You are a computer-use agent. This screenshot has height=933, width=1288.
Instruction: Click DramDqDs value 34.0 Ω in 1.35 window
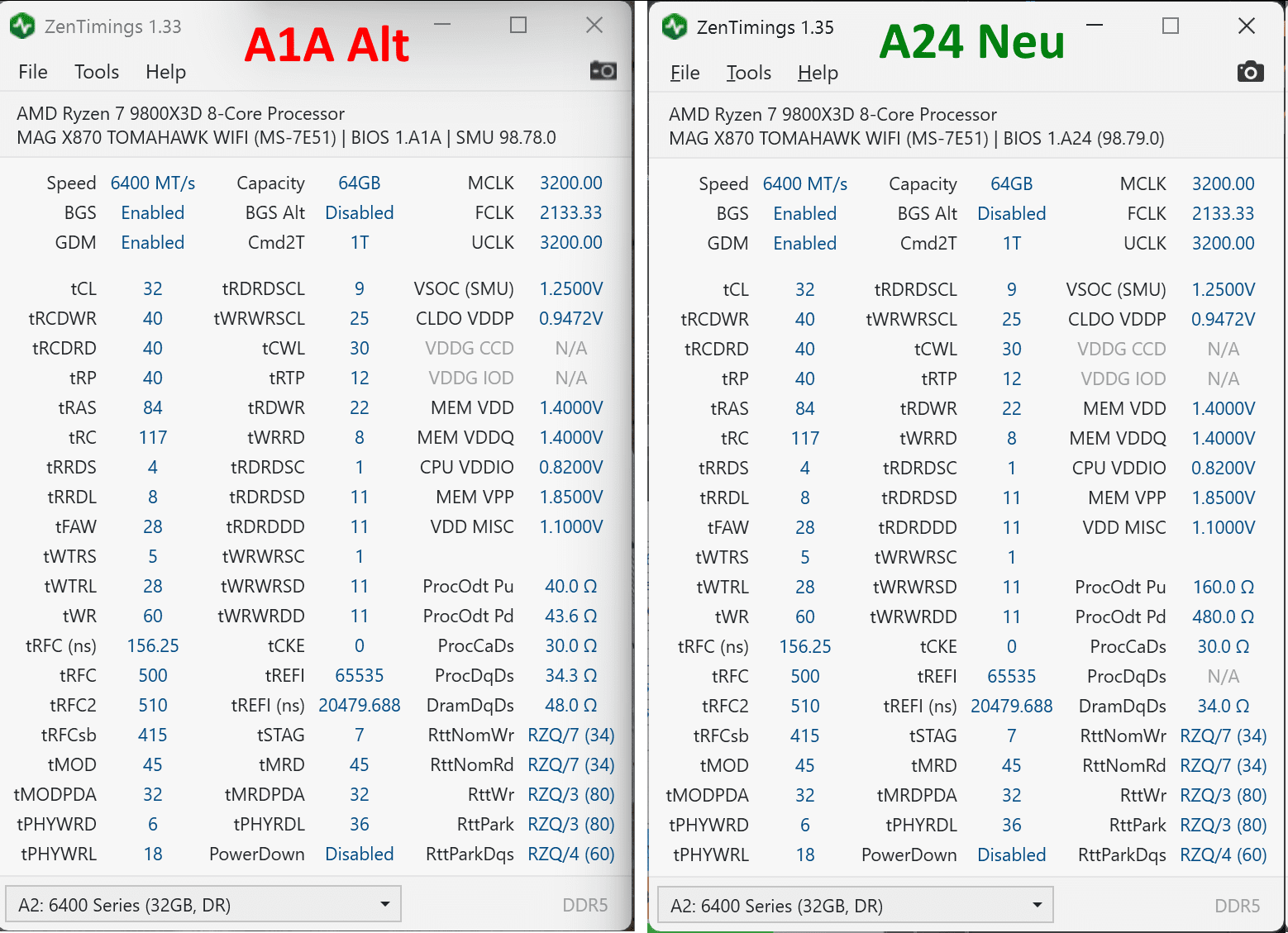pos(1223,706)
